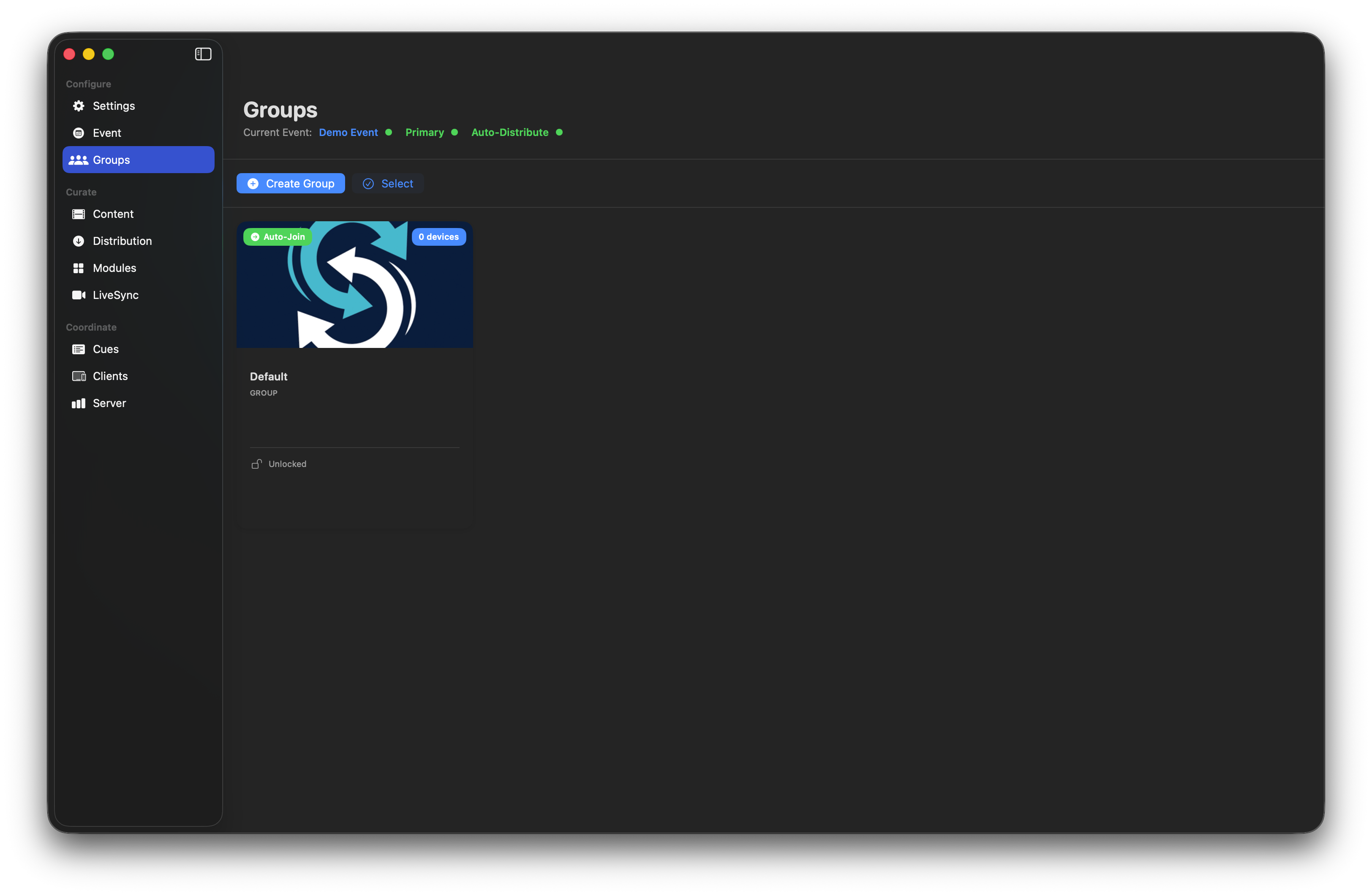This screenshot has width=1372, height=896.
Task: Click the Settings gear icon
Action: (x=79, y=106)
